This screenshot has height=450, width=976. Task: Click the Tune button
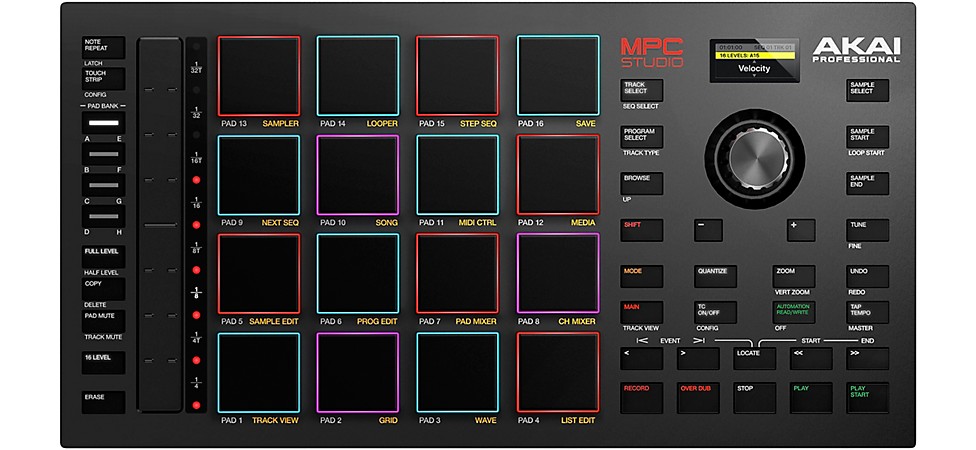coord(867,230)
